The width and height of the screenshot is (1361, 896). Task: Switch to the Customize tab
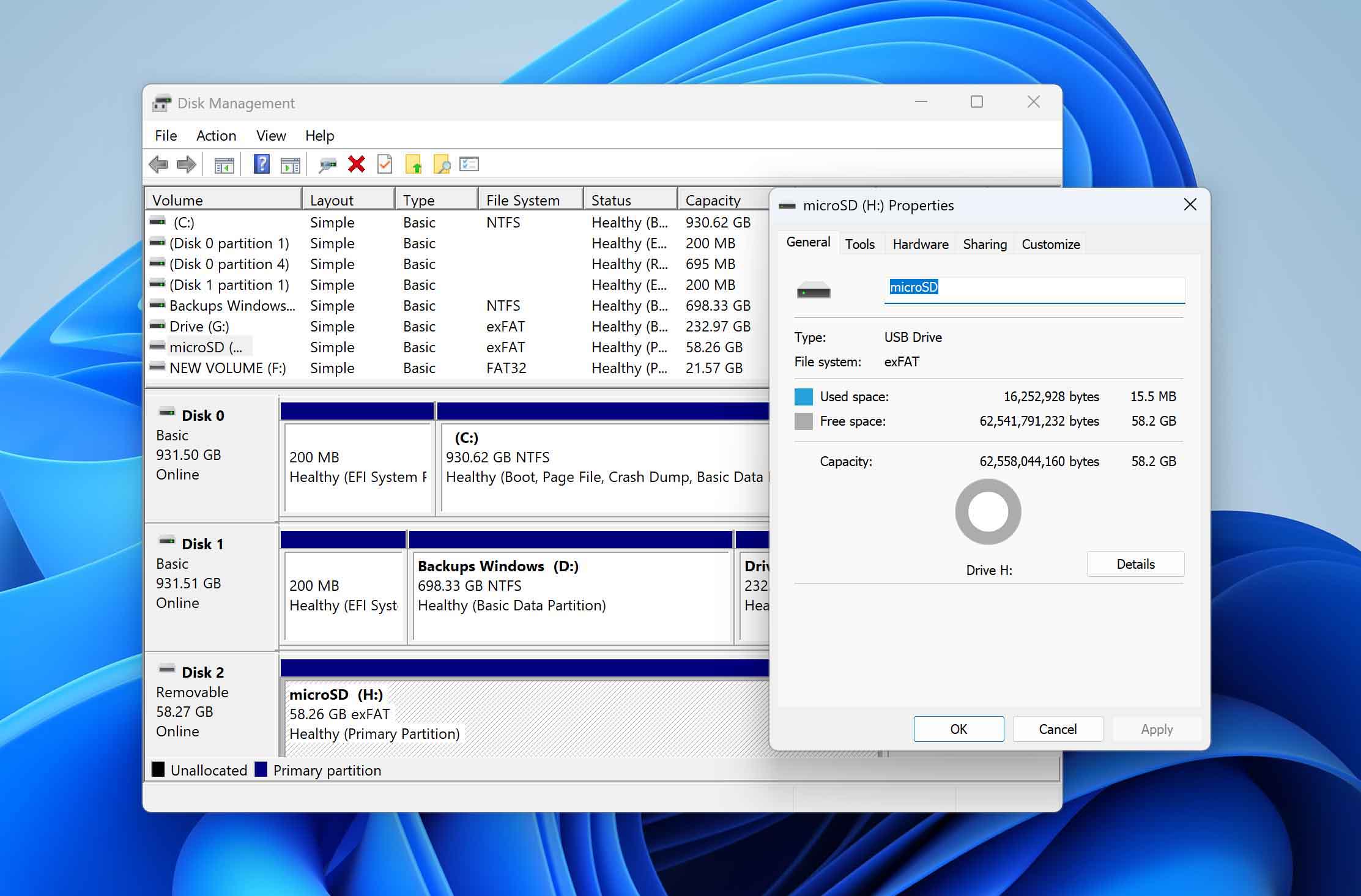point(1050,244)
